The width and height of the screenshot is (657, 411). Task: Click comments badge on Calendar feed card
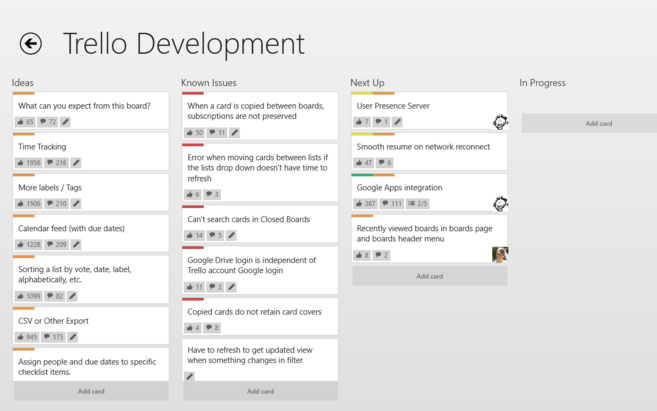coord(57,244)
